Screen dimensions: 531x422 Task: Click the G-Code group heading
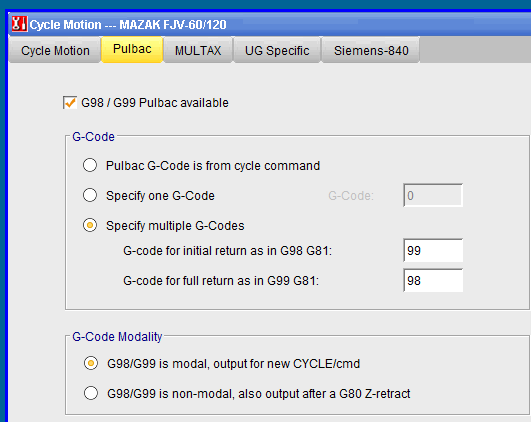click(93, 137)
